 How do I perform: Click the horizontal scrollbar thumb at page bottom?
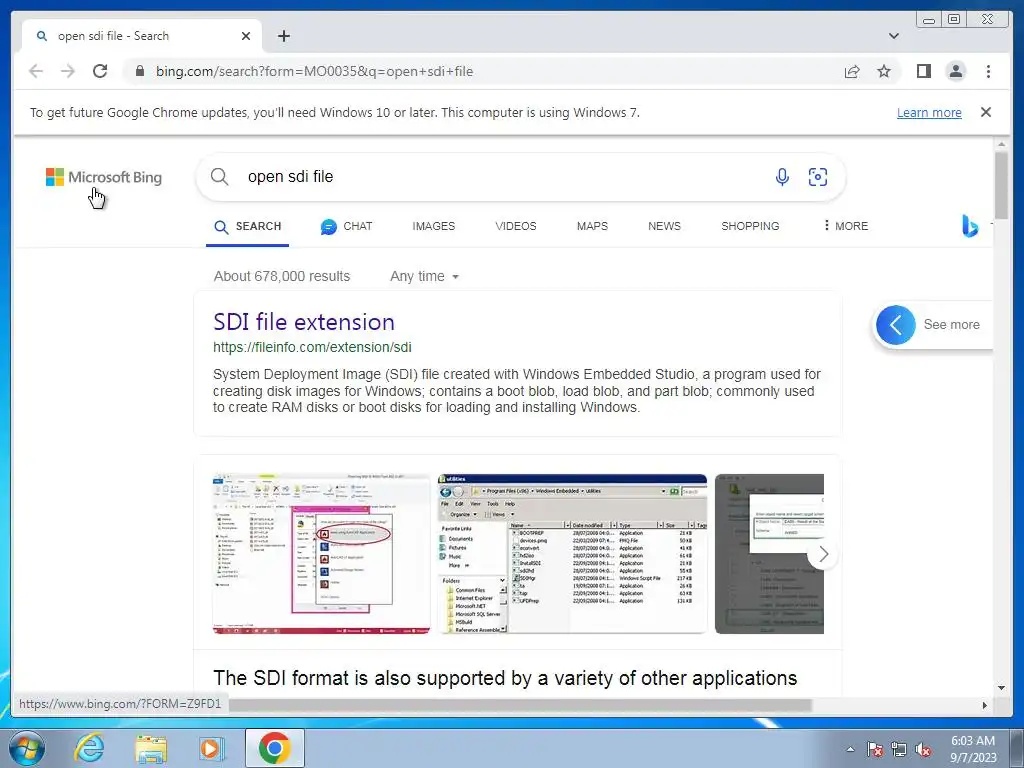[519, 705]
